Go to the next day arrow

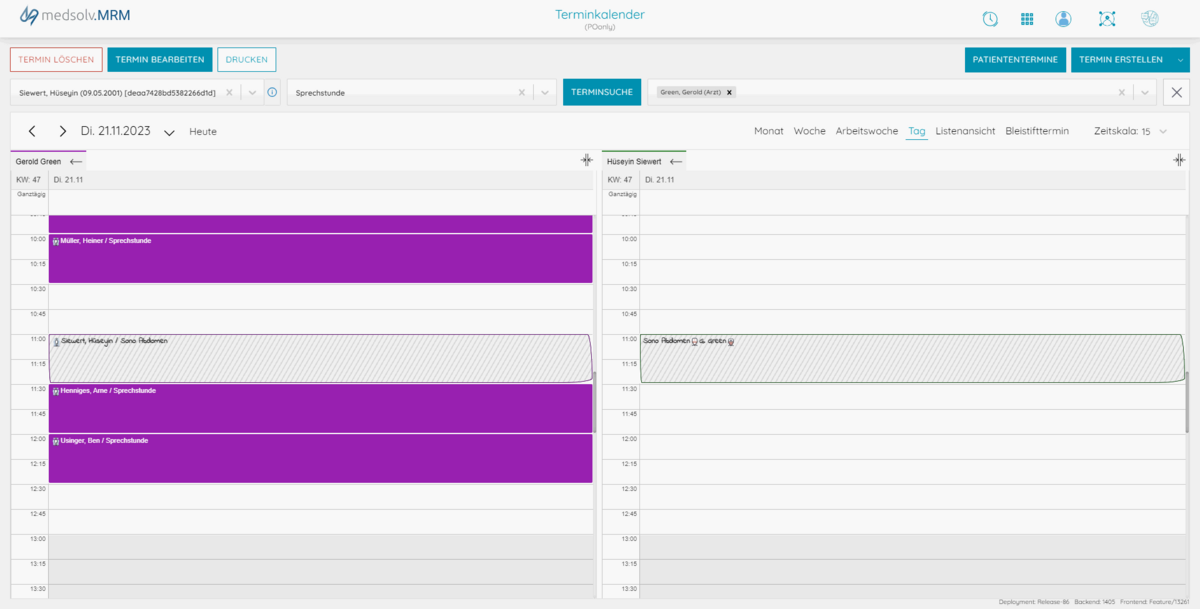tap(62, 131)
